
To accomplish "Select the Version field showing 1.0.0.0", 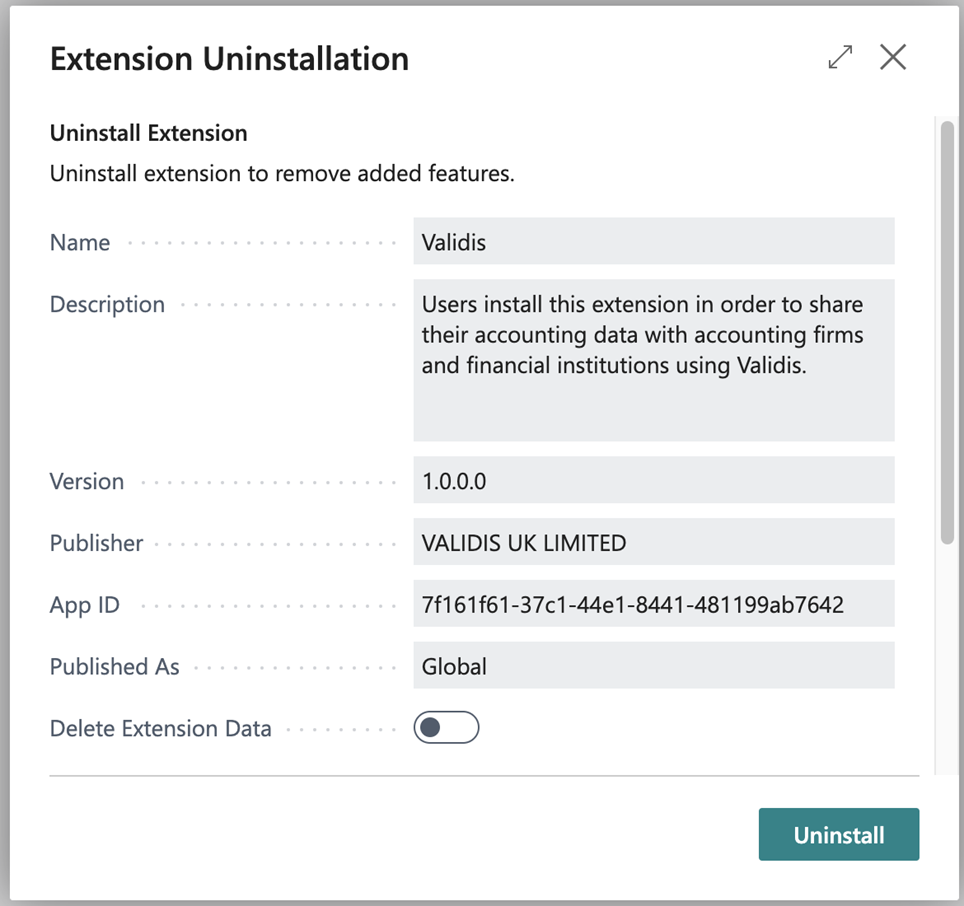I will tap(654, 480).
